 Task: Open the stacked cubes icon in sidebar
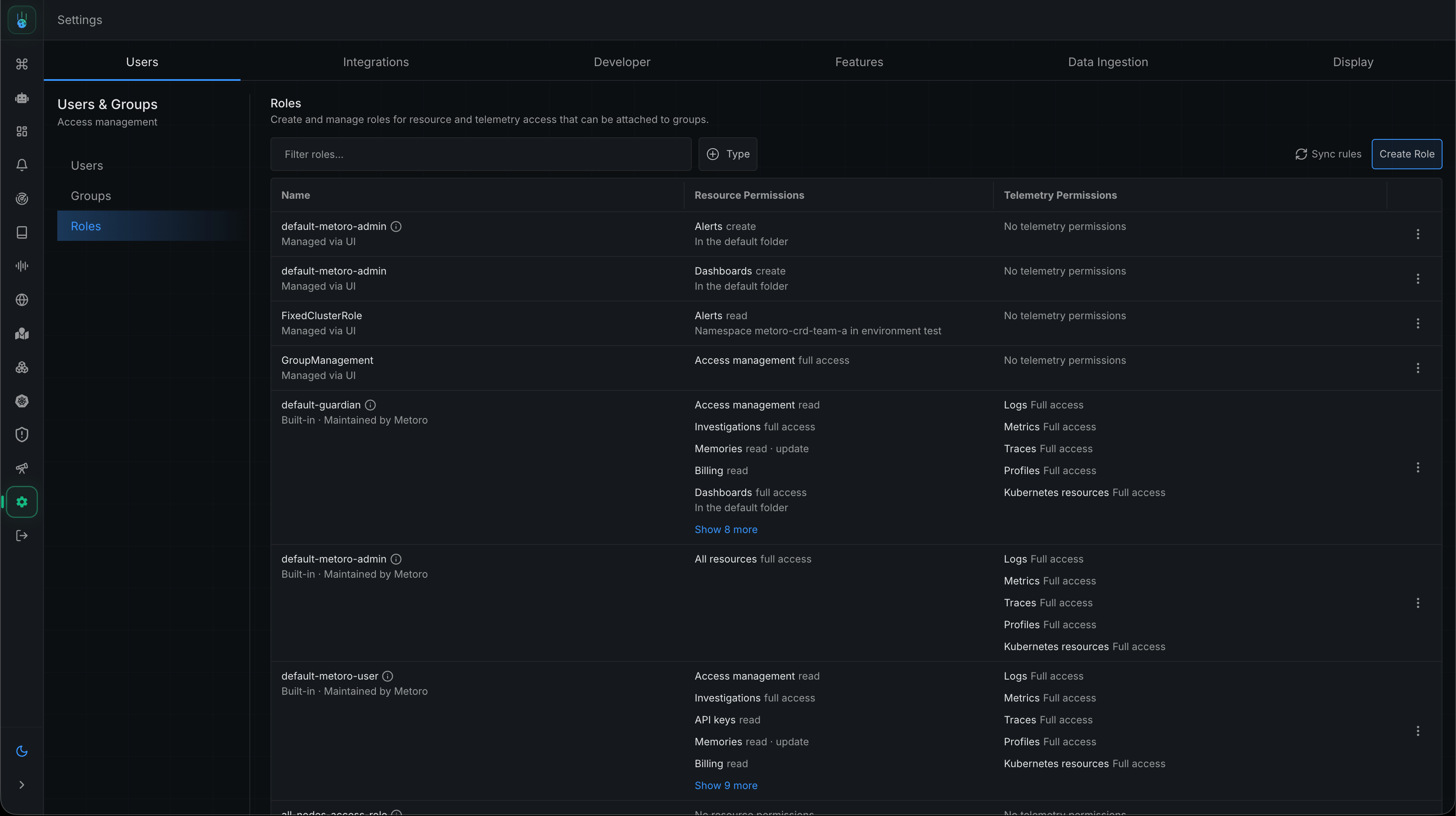tap(21, 368)
